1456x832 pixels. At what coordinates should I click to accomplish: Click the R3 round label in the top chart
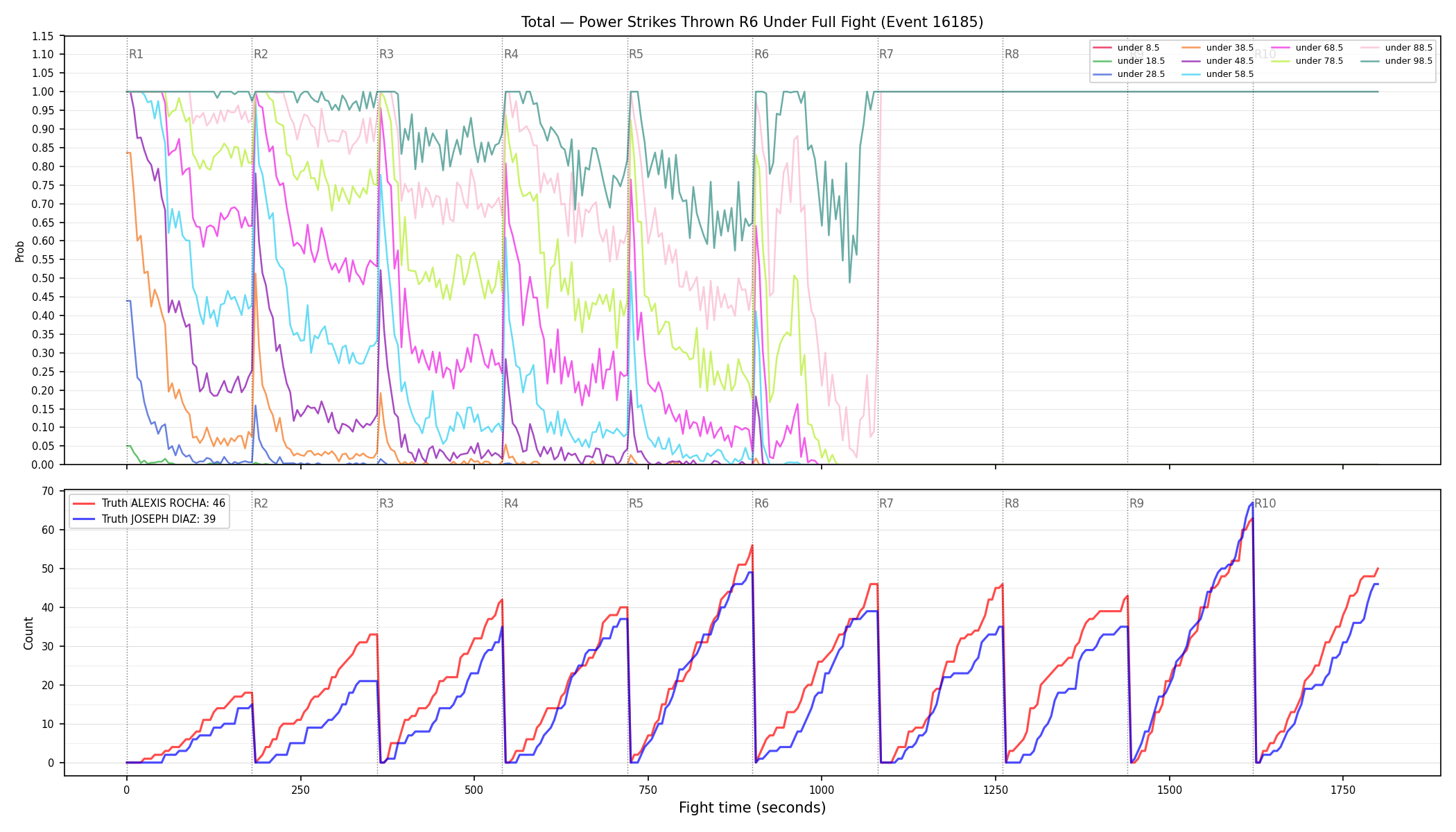(386, 54)
